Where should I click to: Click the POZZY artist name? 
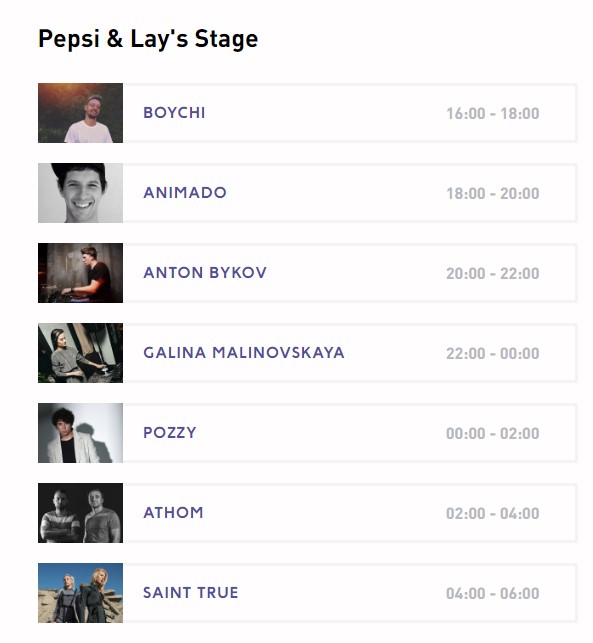(170, 433)
